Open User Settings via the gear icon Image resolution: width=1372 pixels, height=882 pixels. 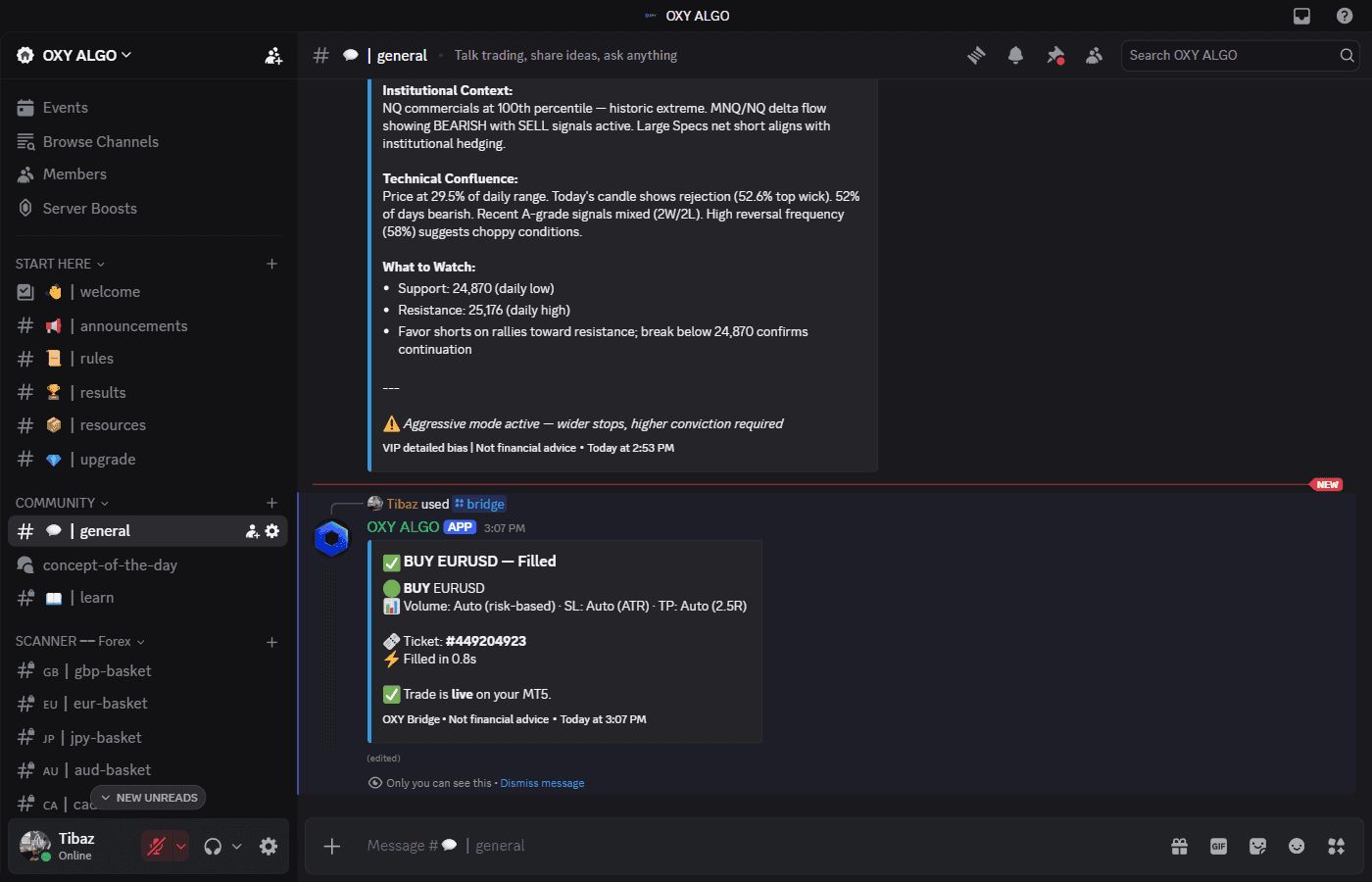click(x=269, y=846)
